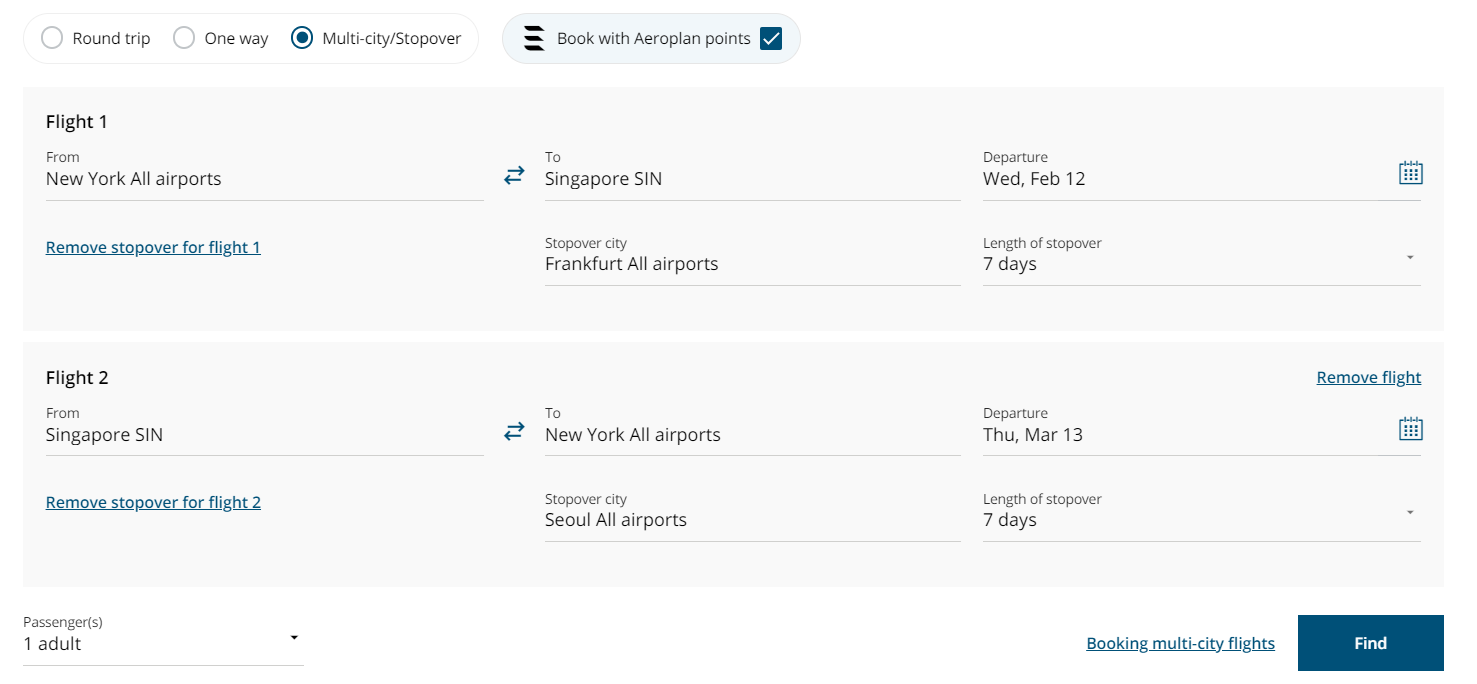Remove stopover for flight 2
This screenshot has height=684, width=1477.
pos(153,502)
